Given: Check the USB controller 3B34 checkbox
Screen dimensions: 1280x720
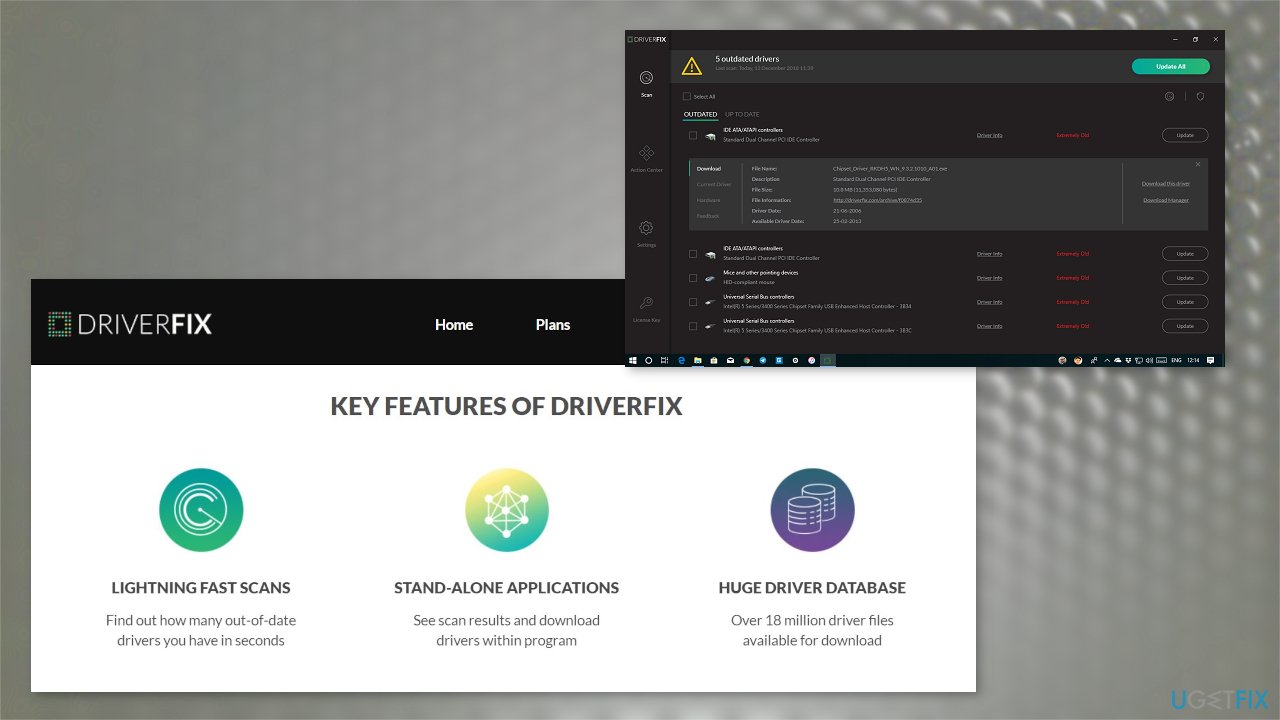Looking at the screenshot, I should 693,302.
